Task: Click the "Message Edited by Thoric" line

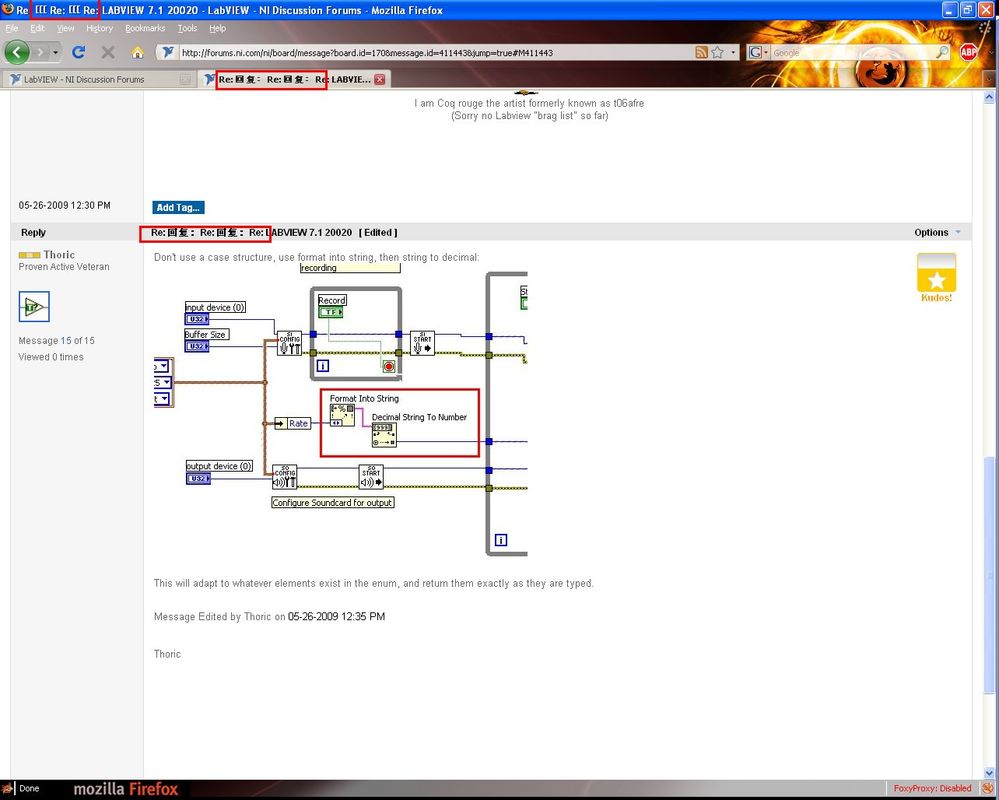Action: coord(270,617)
